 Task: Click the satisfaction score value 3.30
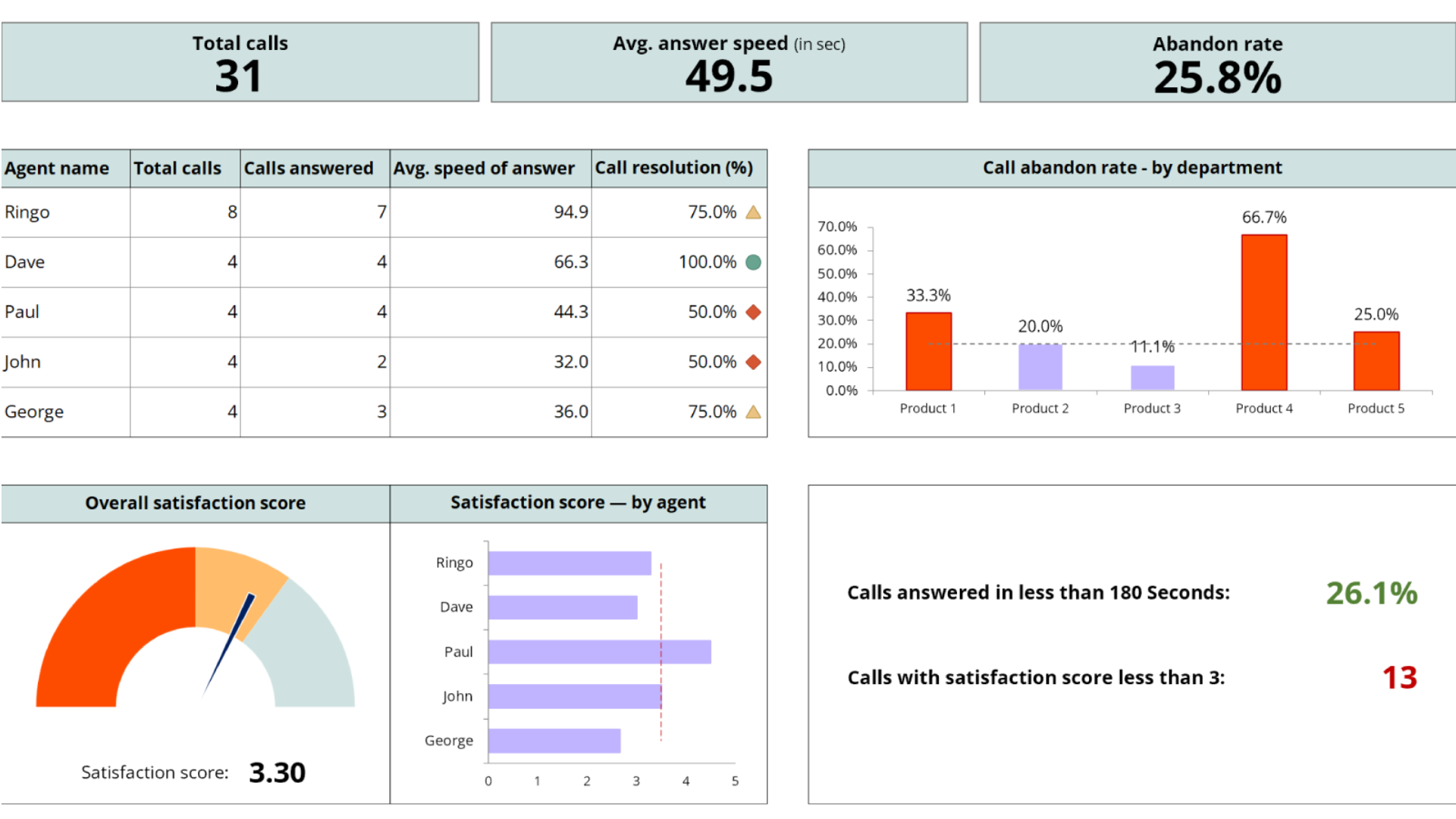(278, 772)
